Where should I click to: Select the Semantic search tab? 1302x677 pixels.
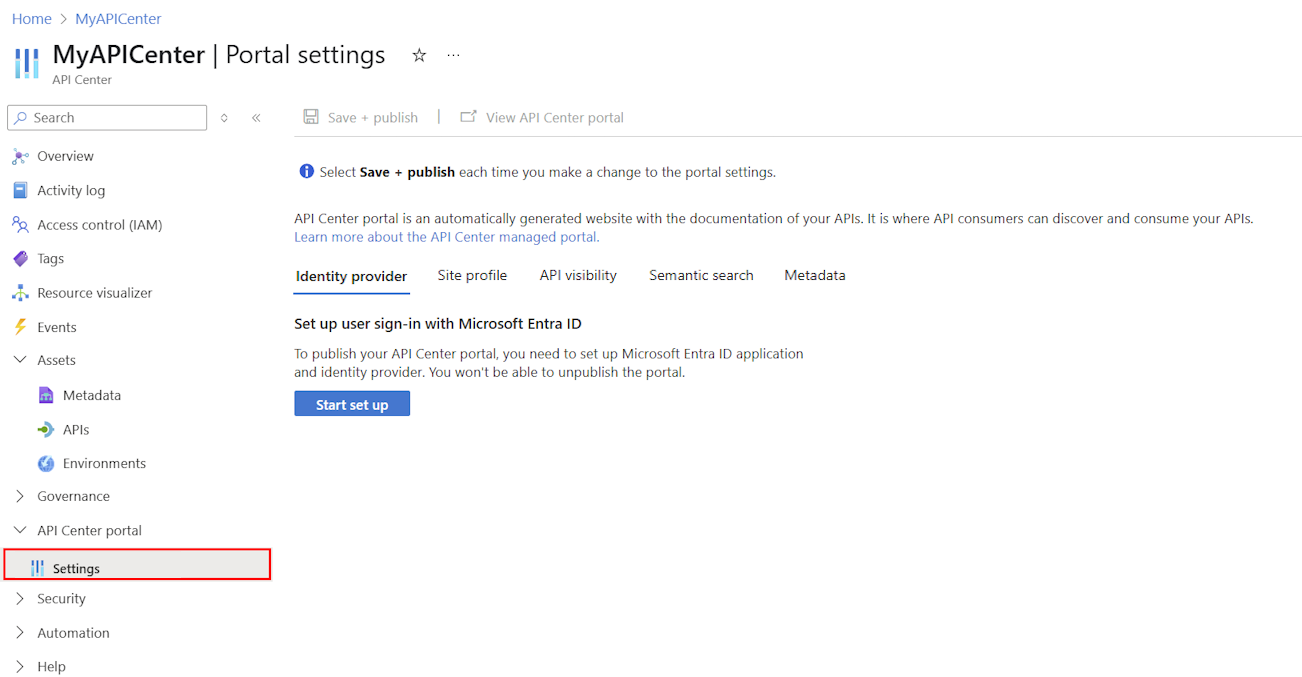pyautogui.click(x=701, y=276)
